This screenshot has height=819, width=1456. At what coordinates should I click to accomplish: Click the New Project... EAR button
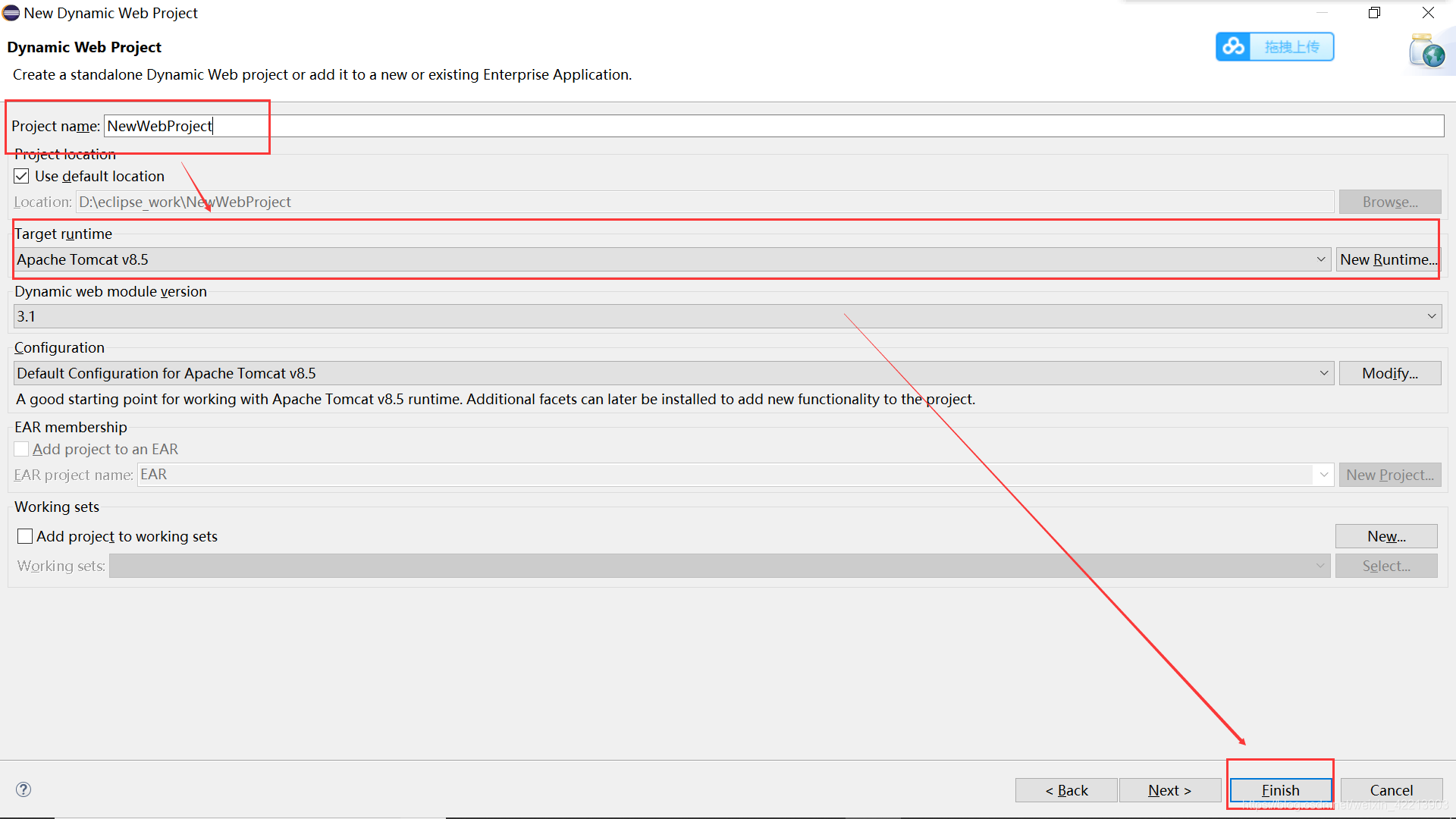(x=1390, y=475)
